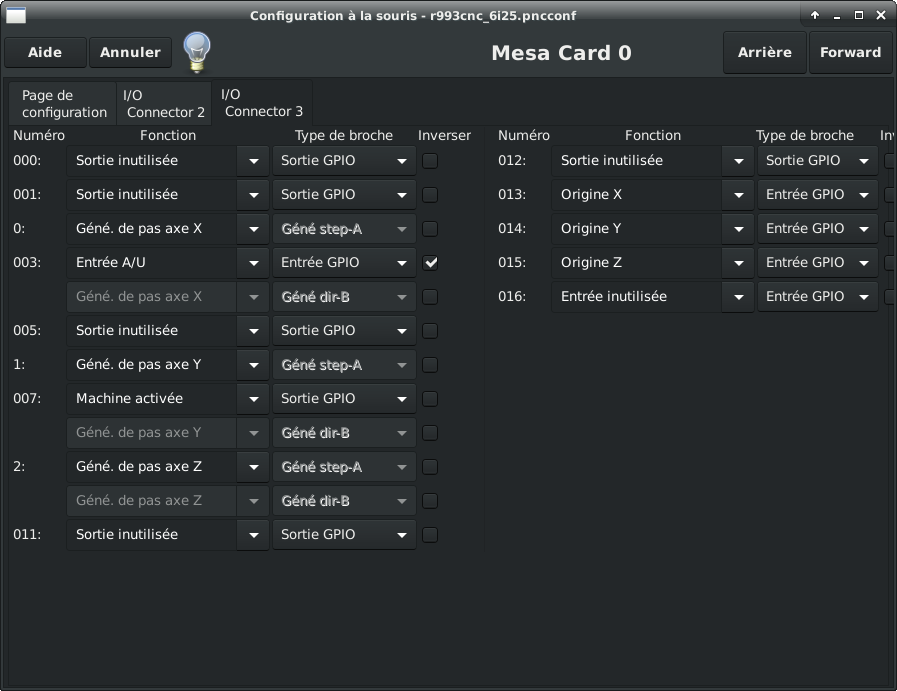Open Type de broche dropdown for pin 013
This screenshot has height=691, width=897.
pyautogui.click(x=817, y=194)
